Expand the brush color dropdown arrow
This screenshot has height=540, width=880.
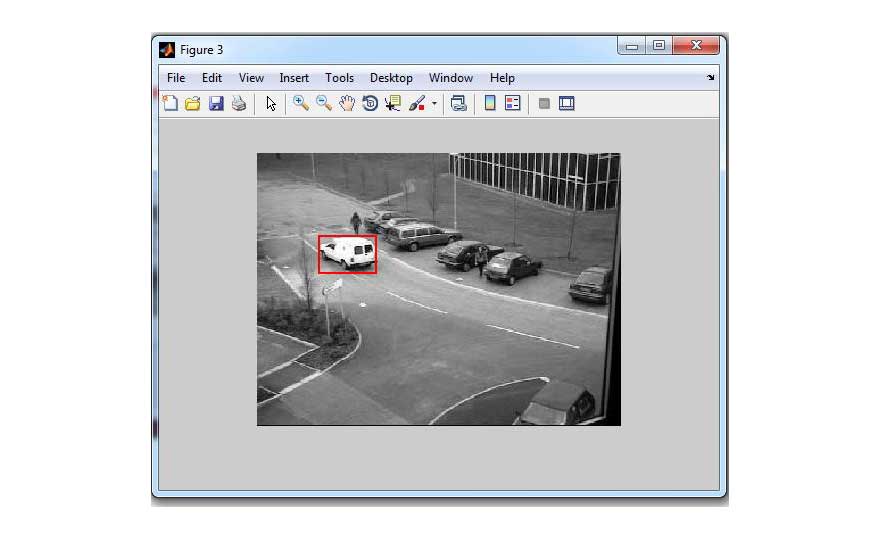(x=434, y=104)
